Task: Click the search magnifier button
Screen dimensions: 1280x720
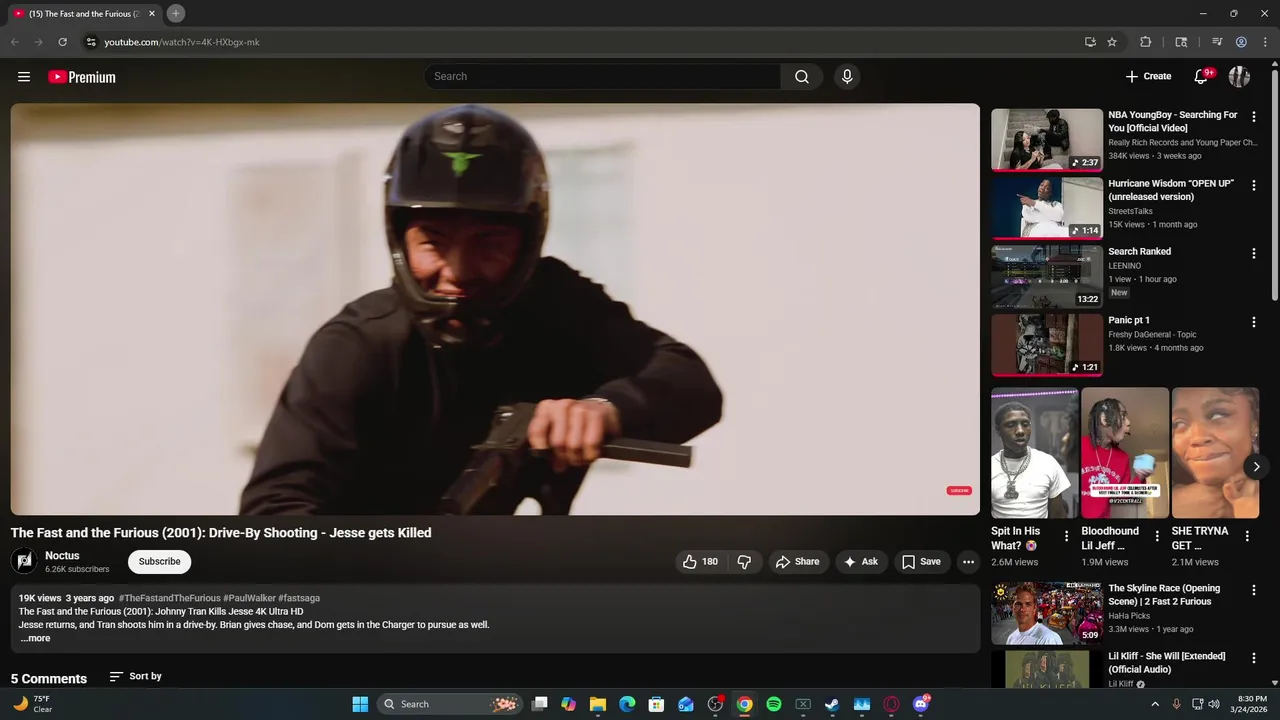Action: tap(802, 77)
